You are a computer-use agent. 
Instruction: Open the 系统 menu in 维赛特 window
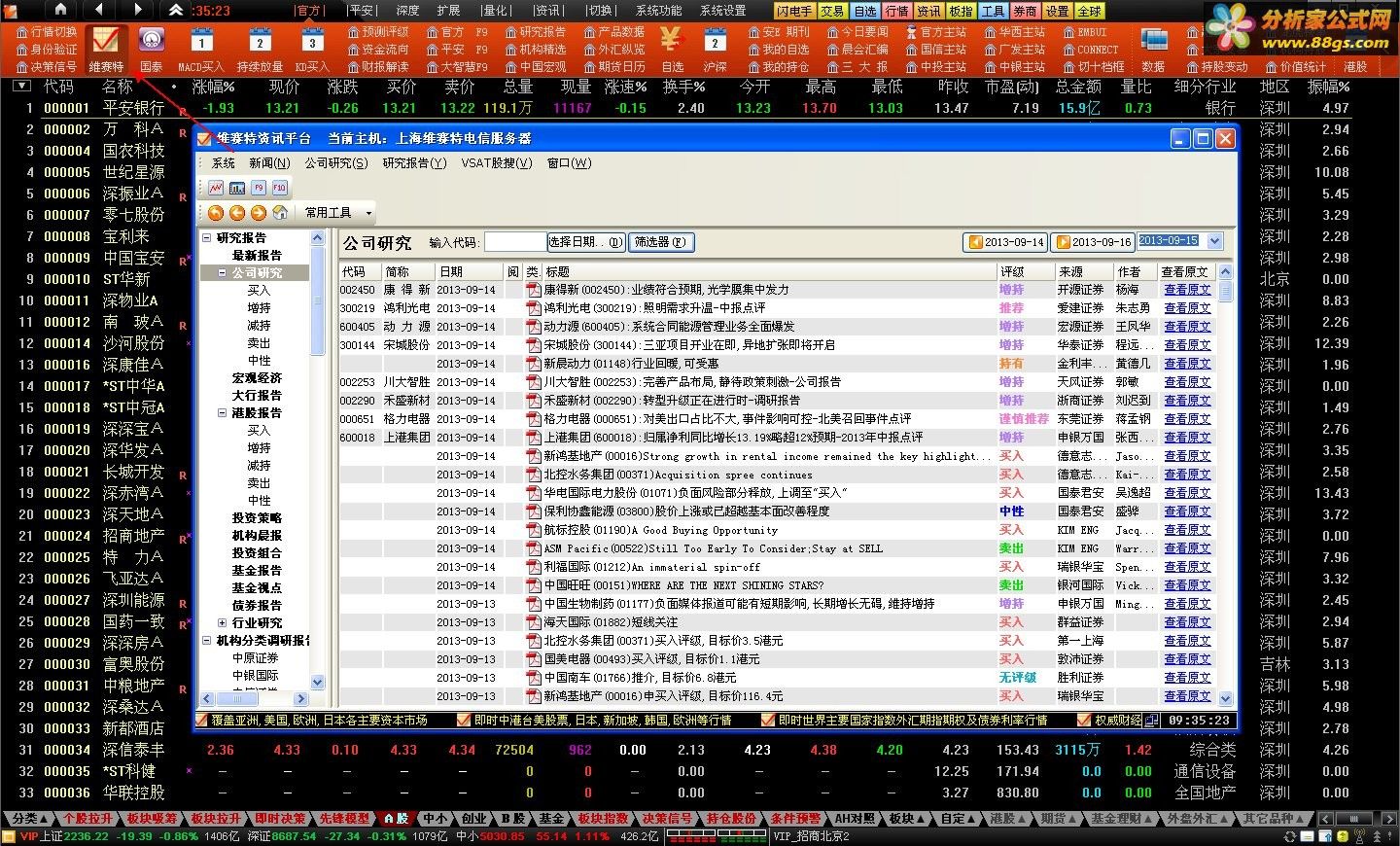click(x=224, y=163)
